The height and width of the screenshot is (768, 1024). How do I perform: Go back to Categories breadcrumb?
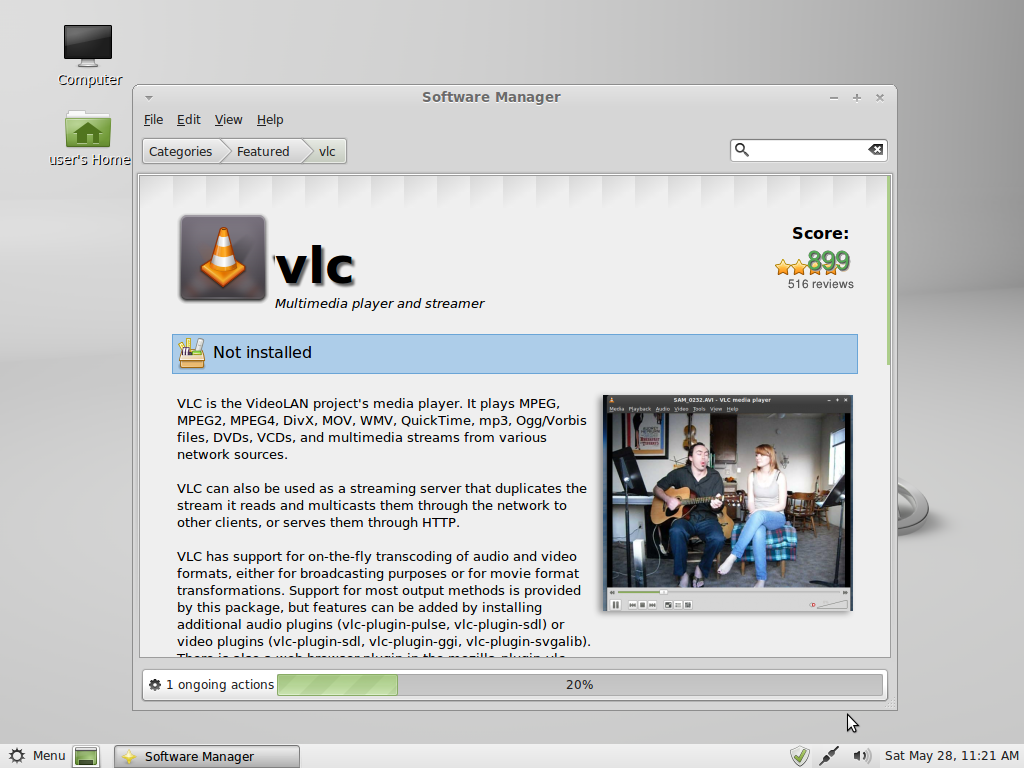[180, 152]
